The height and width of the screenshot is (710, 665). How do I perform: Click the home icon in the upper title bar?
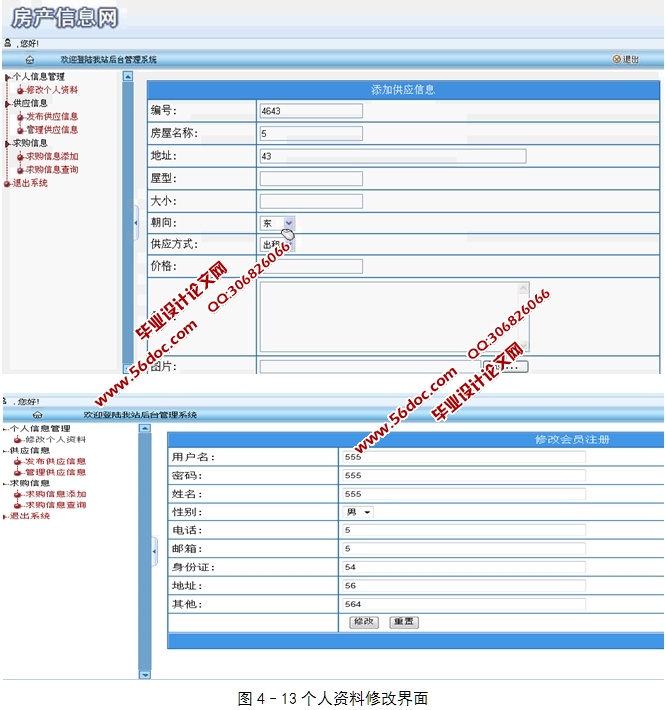pyautogui.click(x=30, y=60)
